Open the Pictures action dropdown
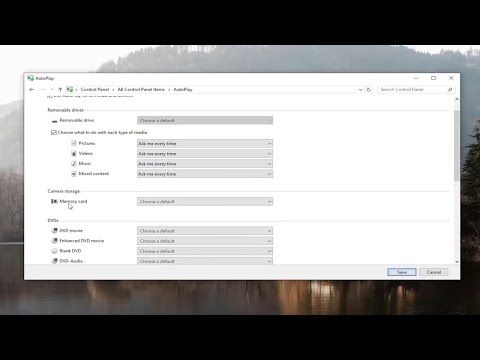The height and width of the screenshot is (360, 480). pos(205,144)
